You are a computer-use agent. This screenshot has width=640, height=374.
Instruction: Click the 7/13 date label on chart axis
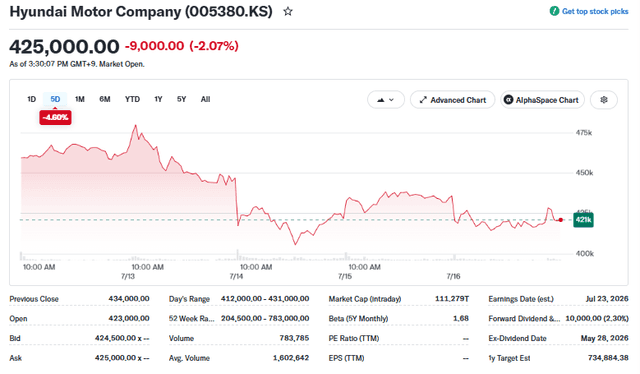point(128,276)
